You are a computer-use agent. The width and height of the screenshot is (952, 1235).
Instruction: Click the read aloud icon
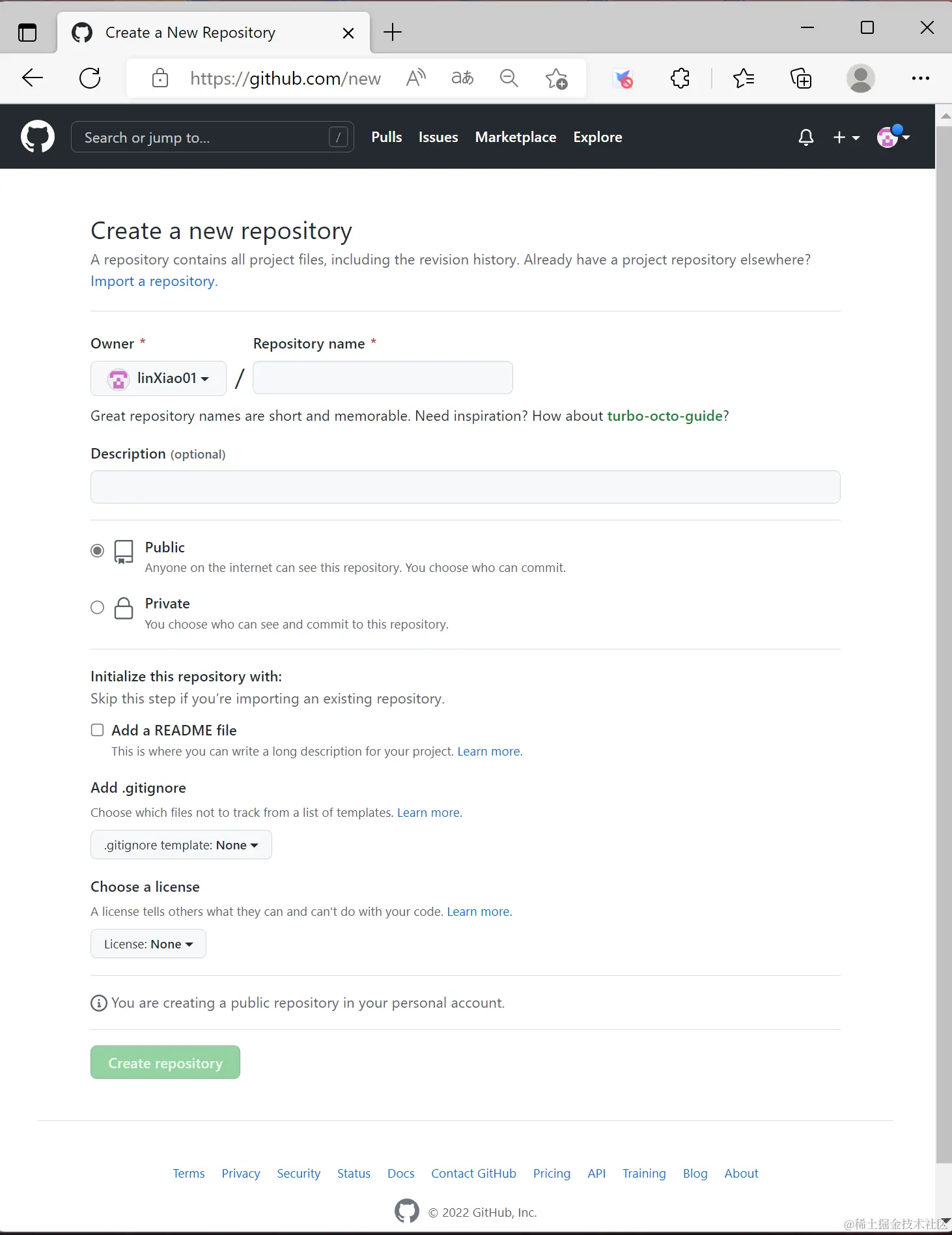point(415,79)
